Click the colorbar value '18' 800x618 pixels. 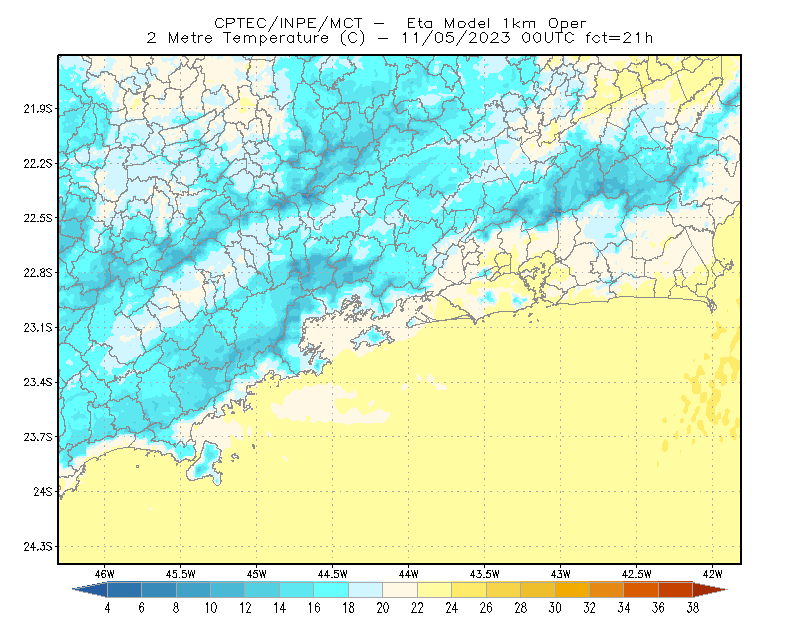click(x=348, y=608)
